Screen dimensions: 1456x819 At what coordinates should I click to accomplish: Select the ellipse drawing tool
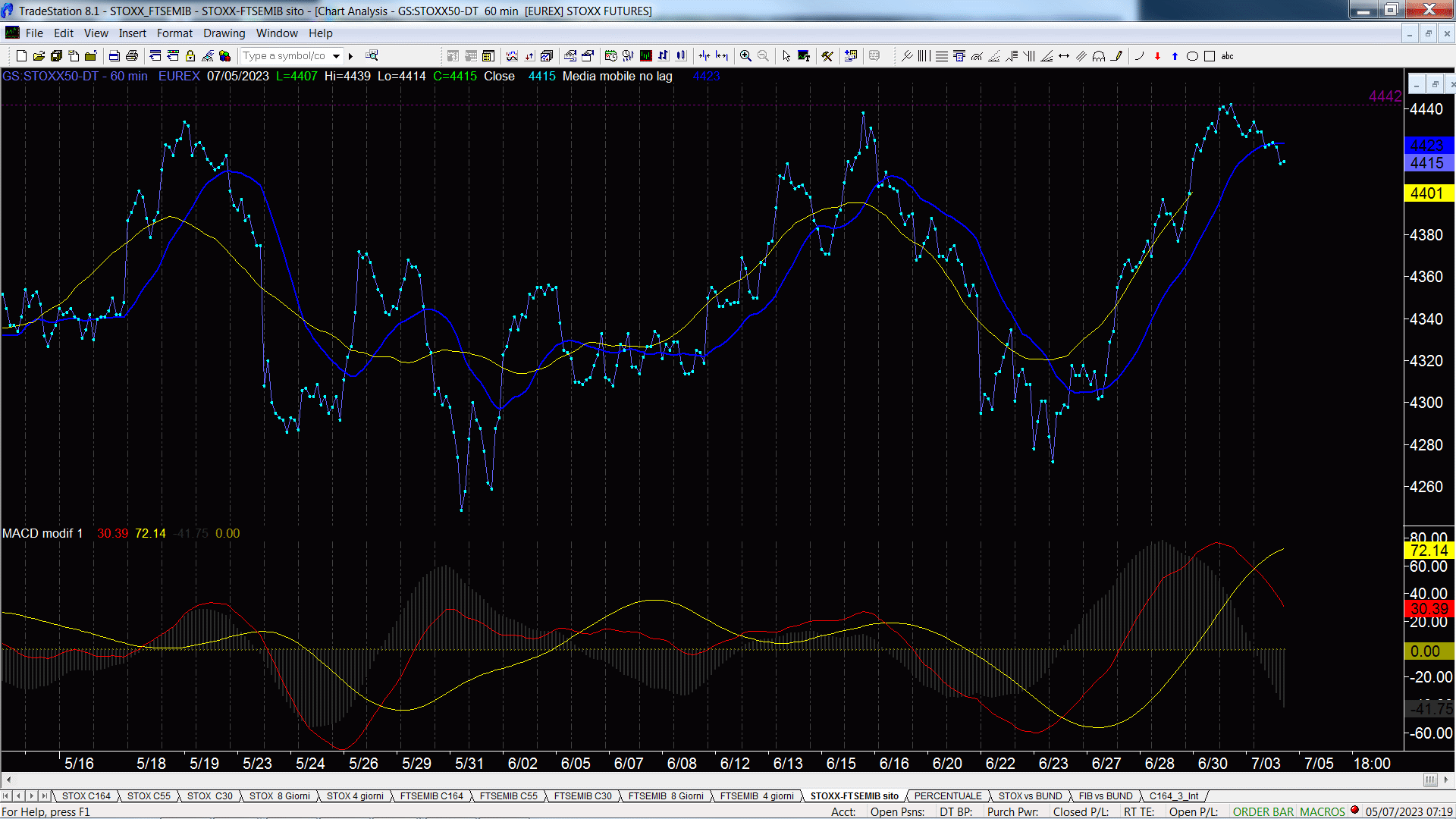pos(1192,56)
